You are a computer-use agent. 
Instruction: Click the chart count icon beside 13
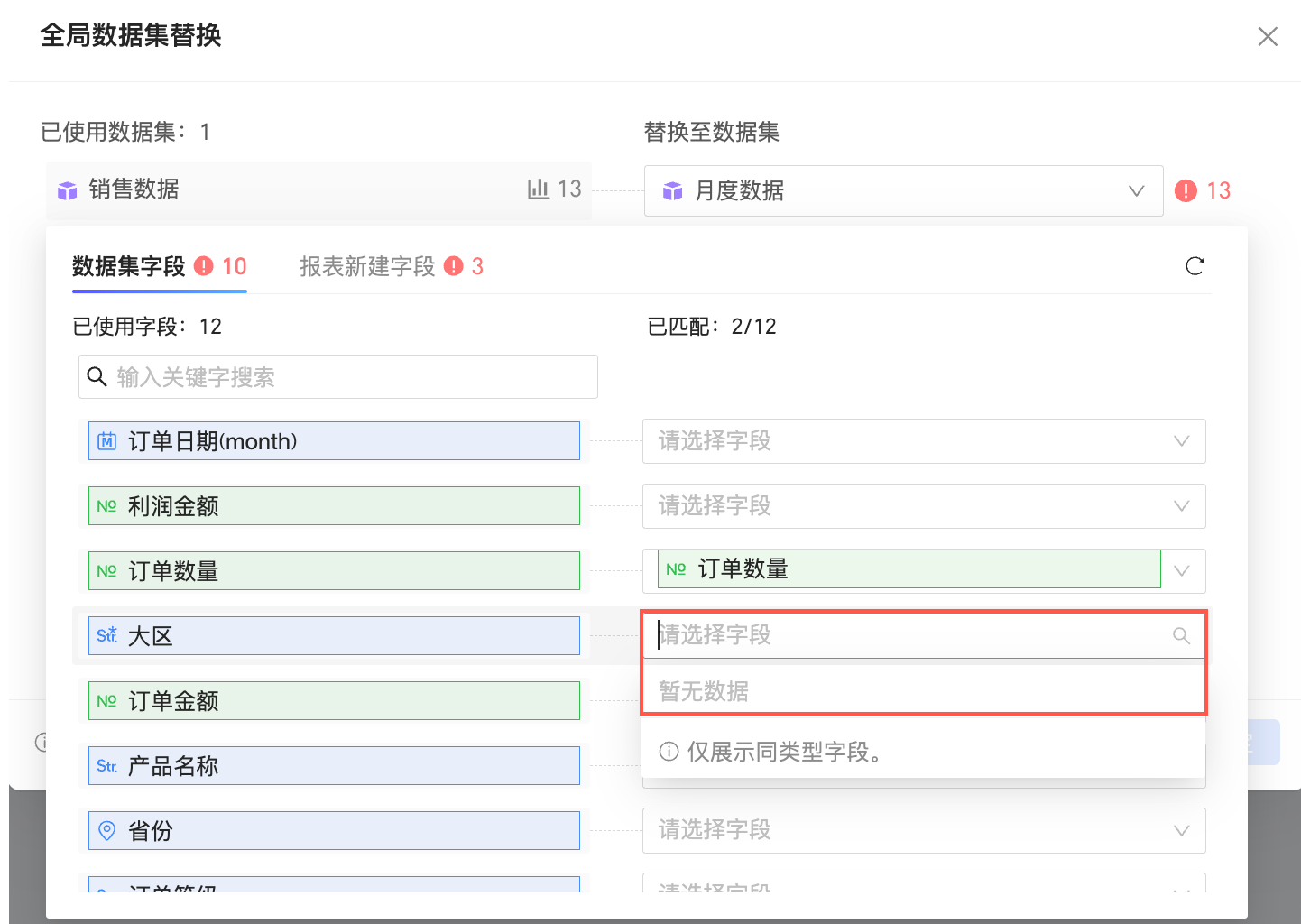point(539,189)
